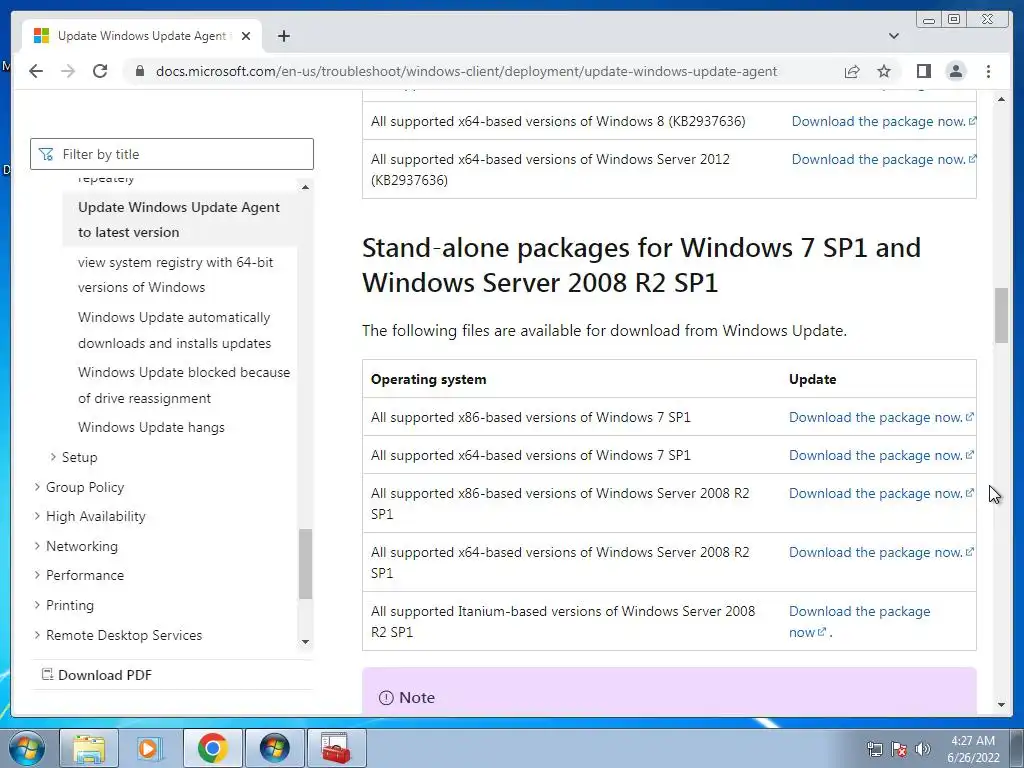Click the browser forward arrow
The image size is (1024, 768).
click(x=68, y=71)
